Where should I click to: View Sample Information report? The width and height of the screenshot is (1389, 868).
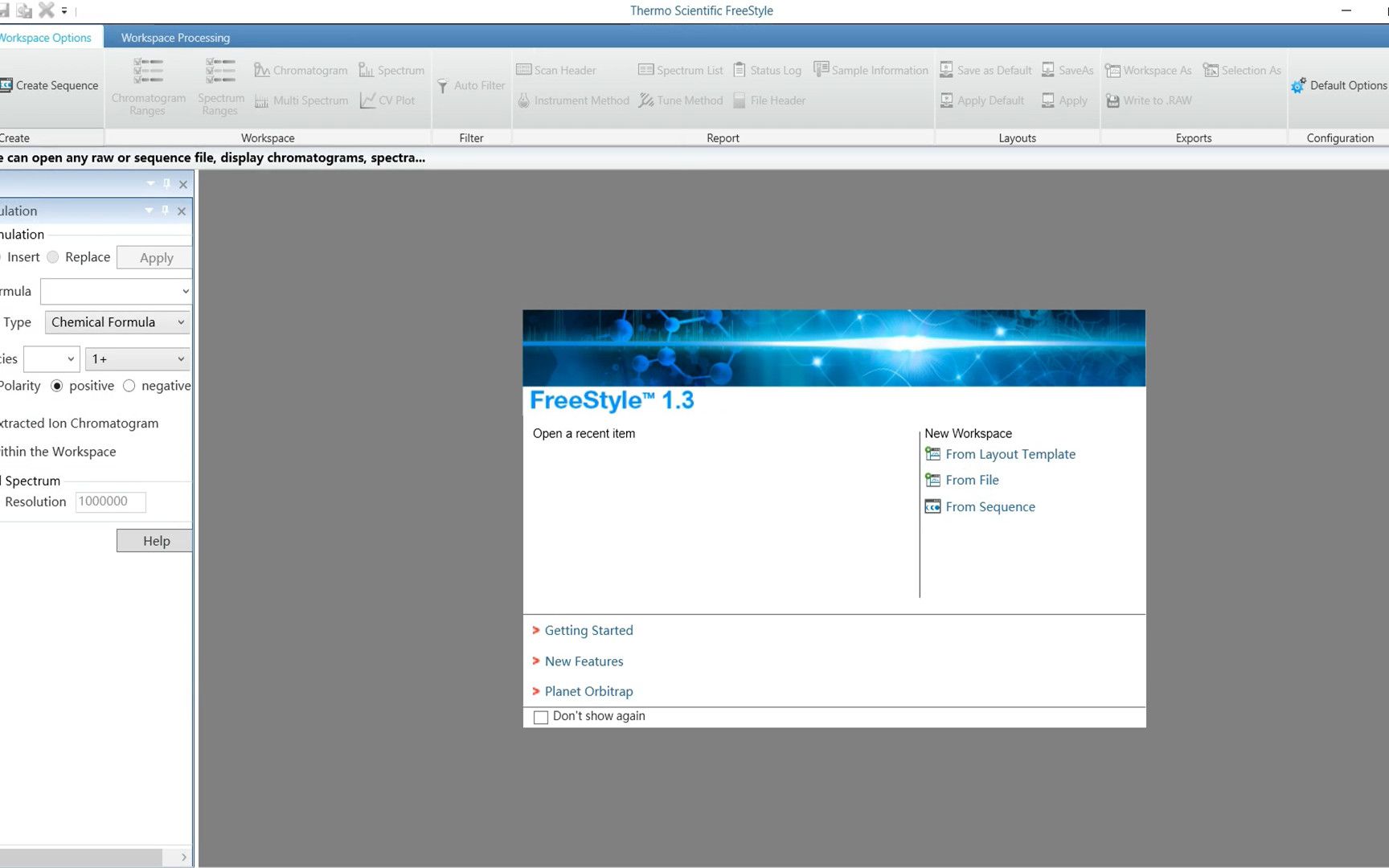coord(871,70)
